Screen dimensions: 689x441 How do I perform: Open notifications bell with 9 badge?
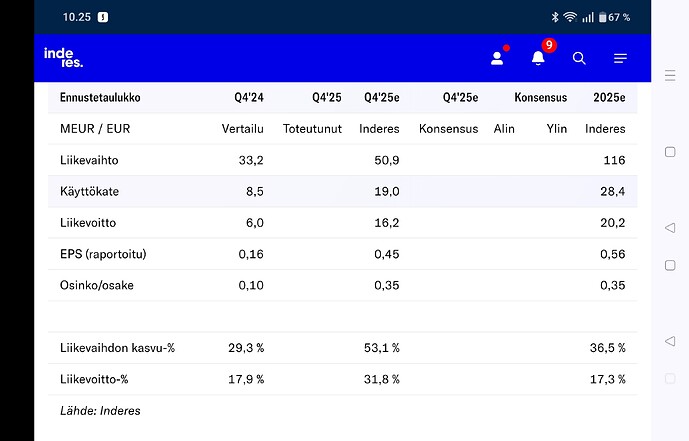click(x=538, y=58)
